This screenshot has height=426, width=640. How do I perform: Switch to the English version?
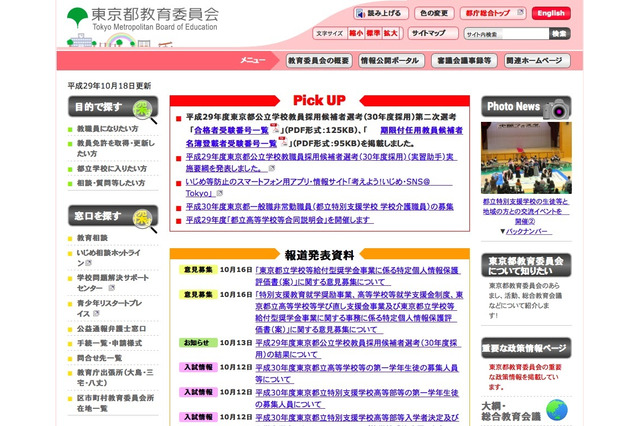coord(551,13)
